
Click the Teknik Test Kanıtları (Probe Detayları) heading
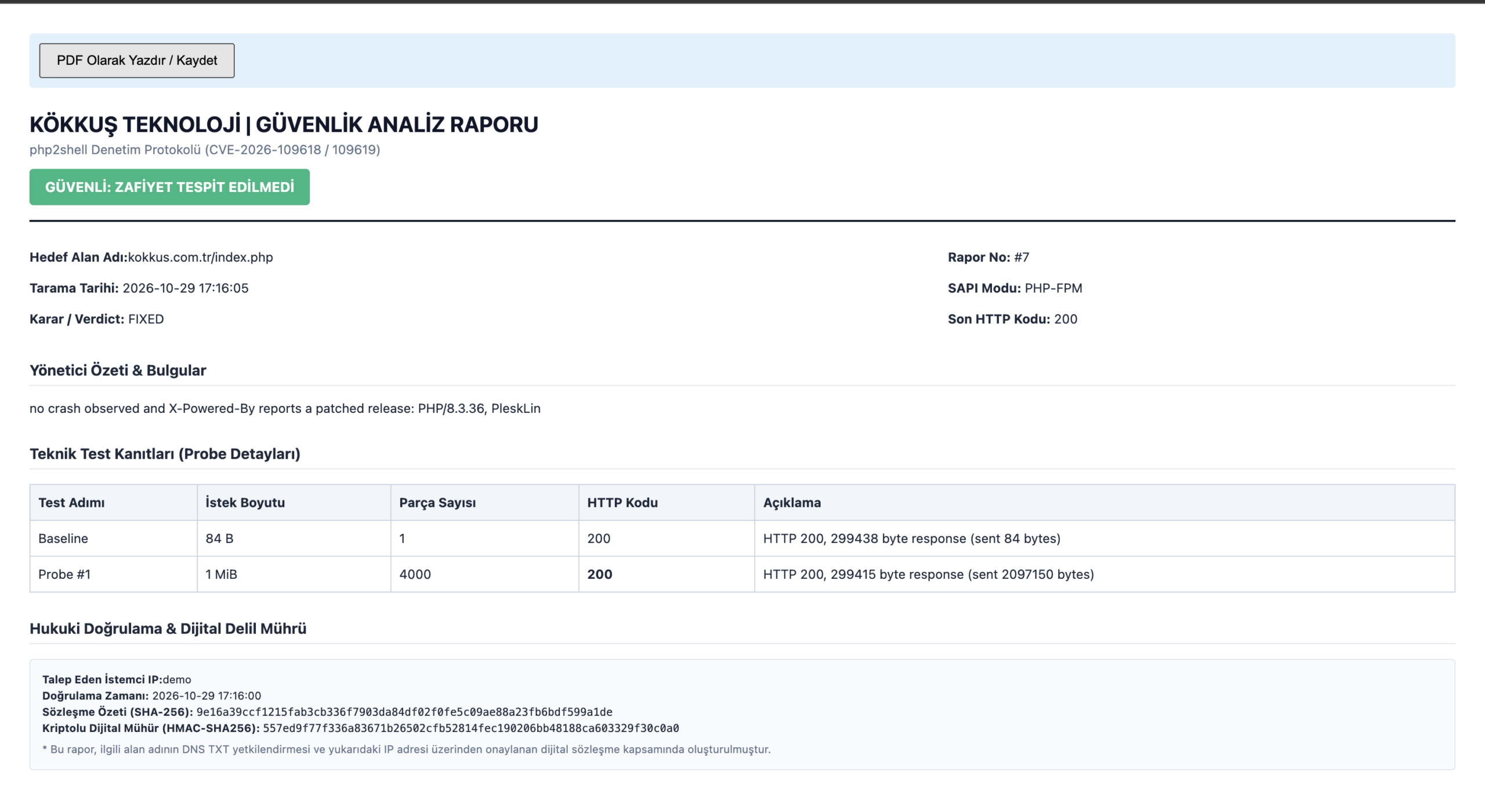165,454
